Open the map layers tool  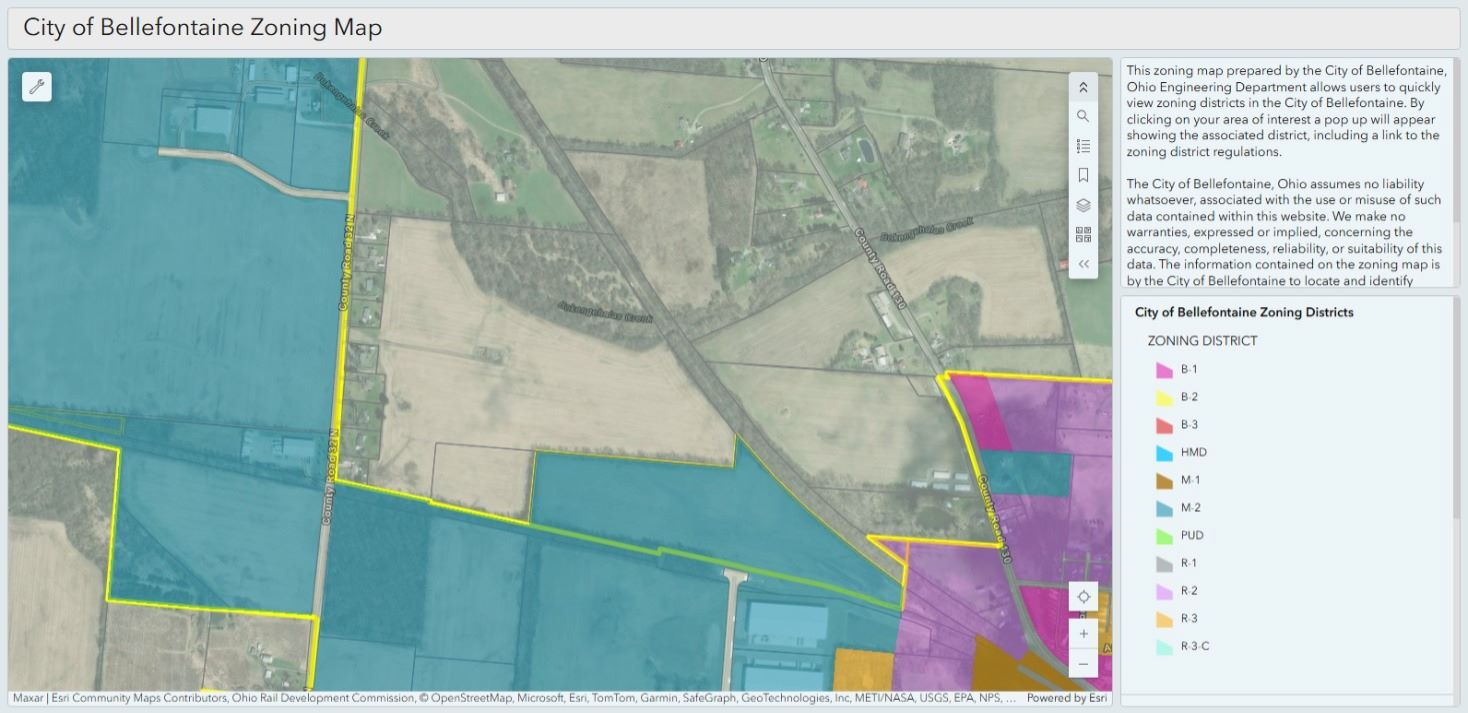tap(1083, 205)
